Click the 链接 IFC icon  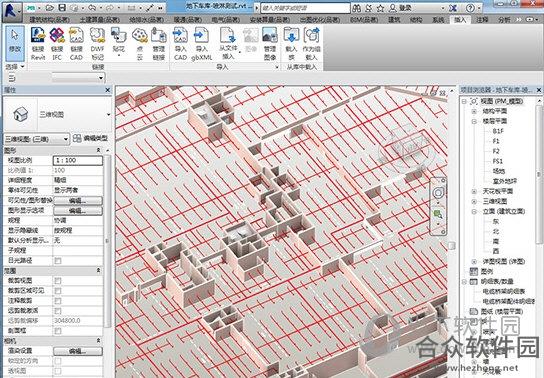(57, 44)
